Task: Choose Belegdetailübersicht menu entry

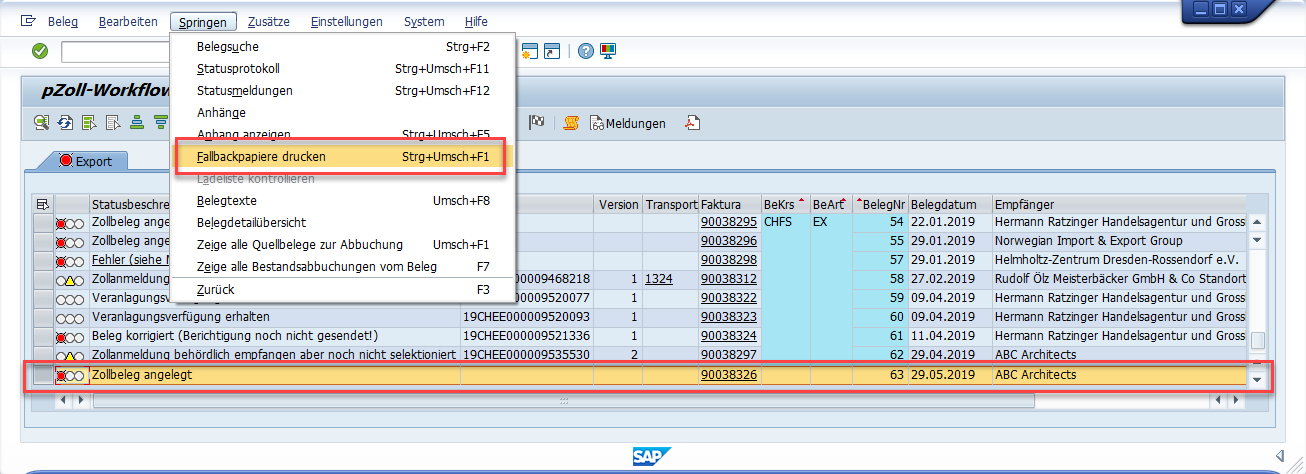Action: (x=343, y=223)
